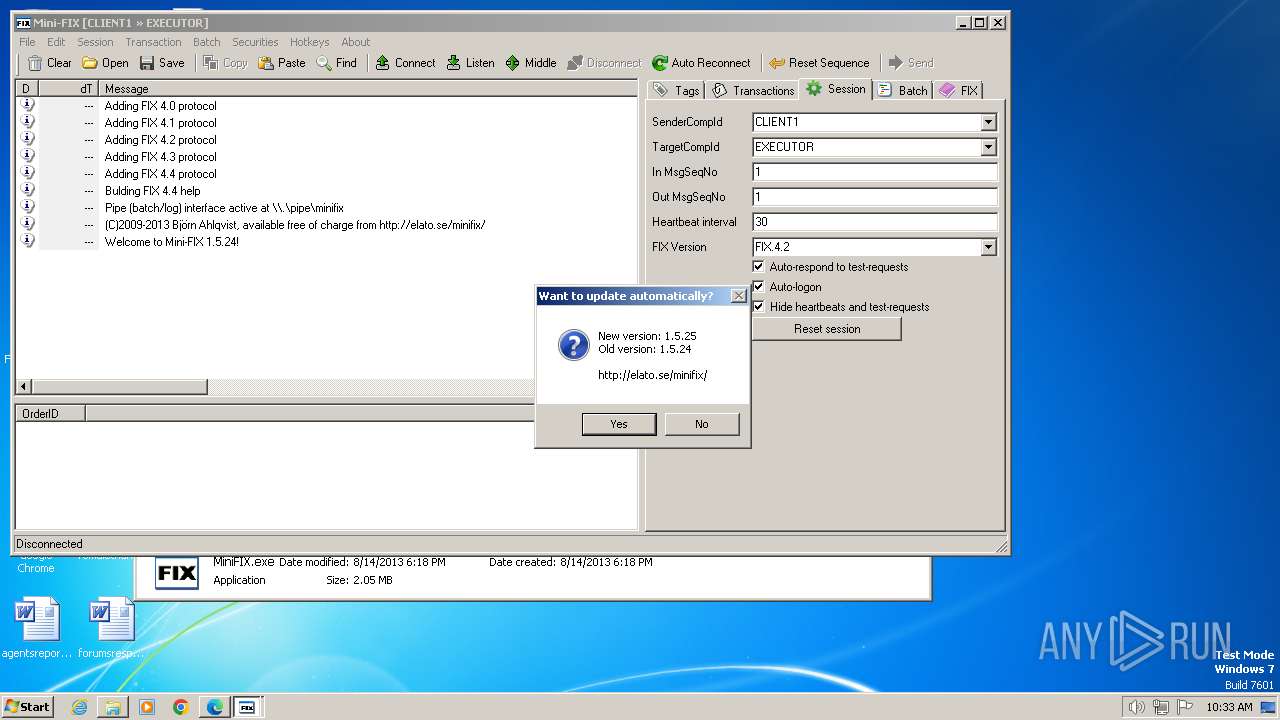Click Reset Sequence toolbar icon

click(x=777, y=63)
